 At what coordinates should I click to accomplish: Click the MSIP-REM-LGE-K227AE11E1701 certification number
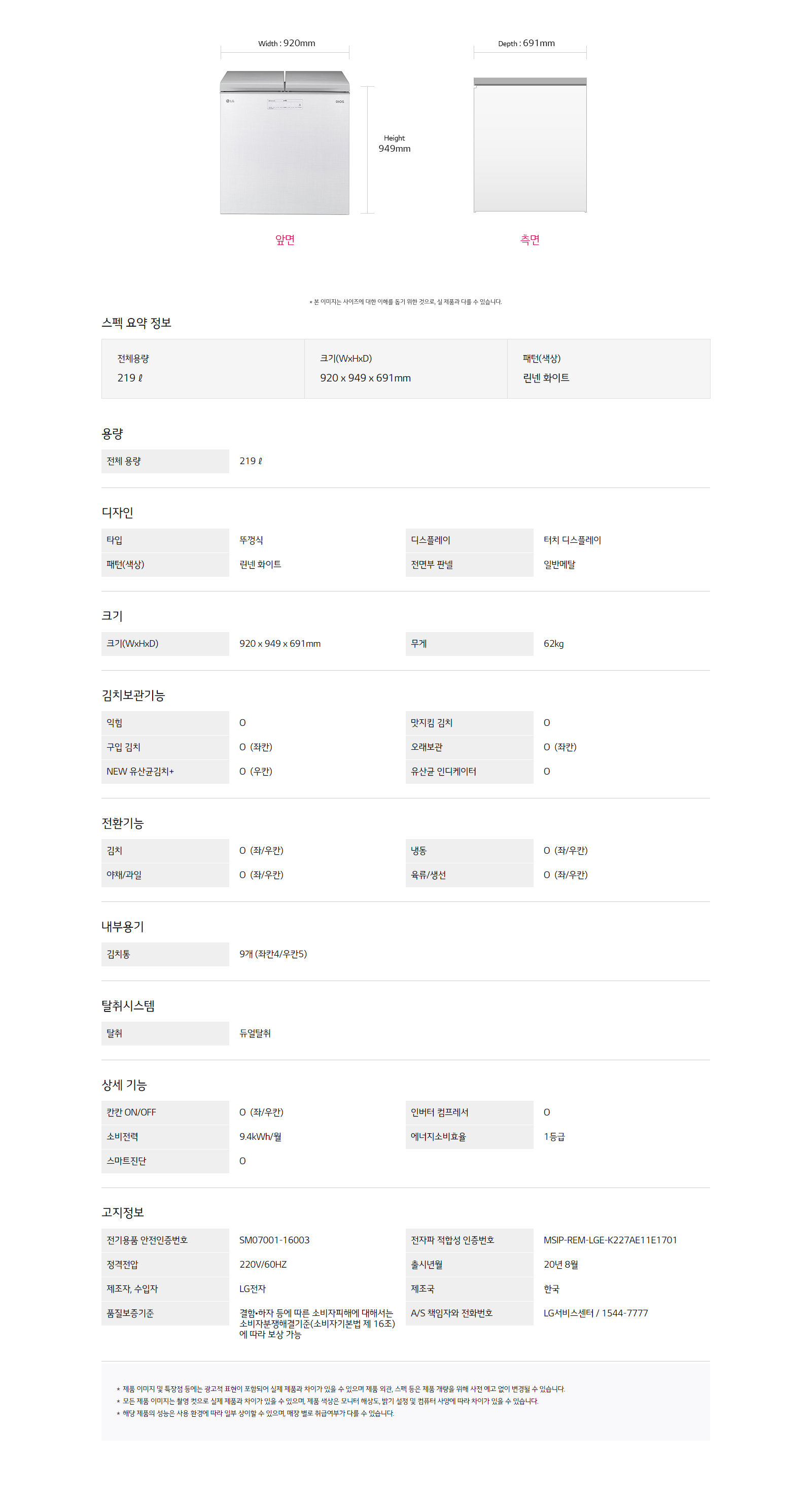click(610, 1239)
